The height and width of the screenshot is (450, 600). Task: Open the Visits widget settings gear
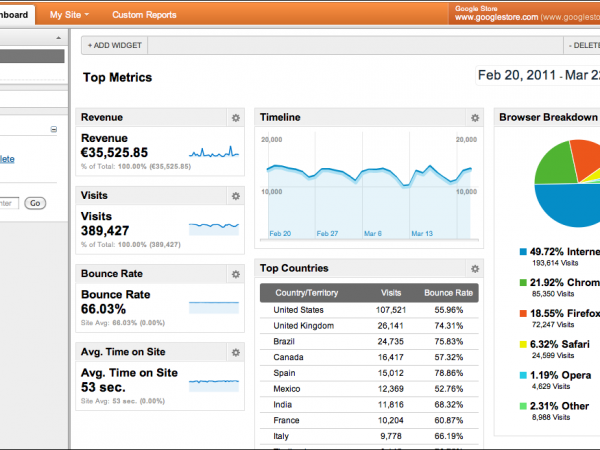tap(235, 196)
